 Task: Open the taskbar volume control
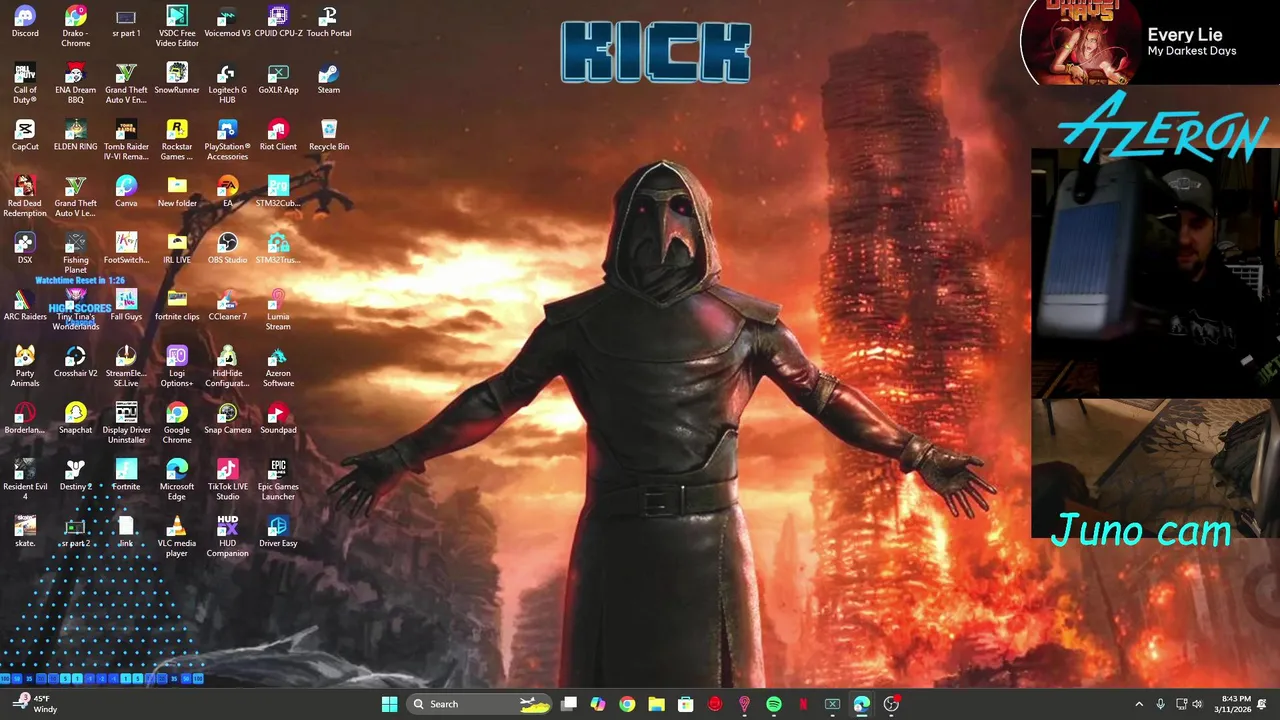[1197, 704]
